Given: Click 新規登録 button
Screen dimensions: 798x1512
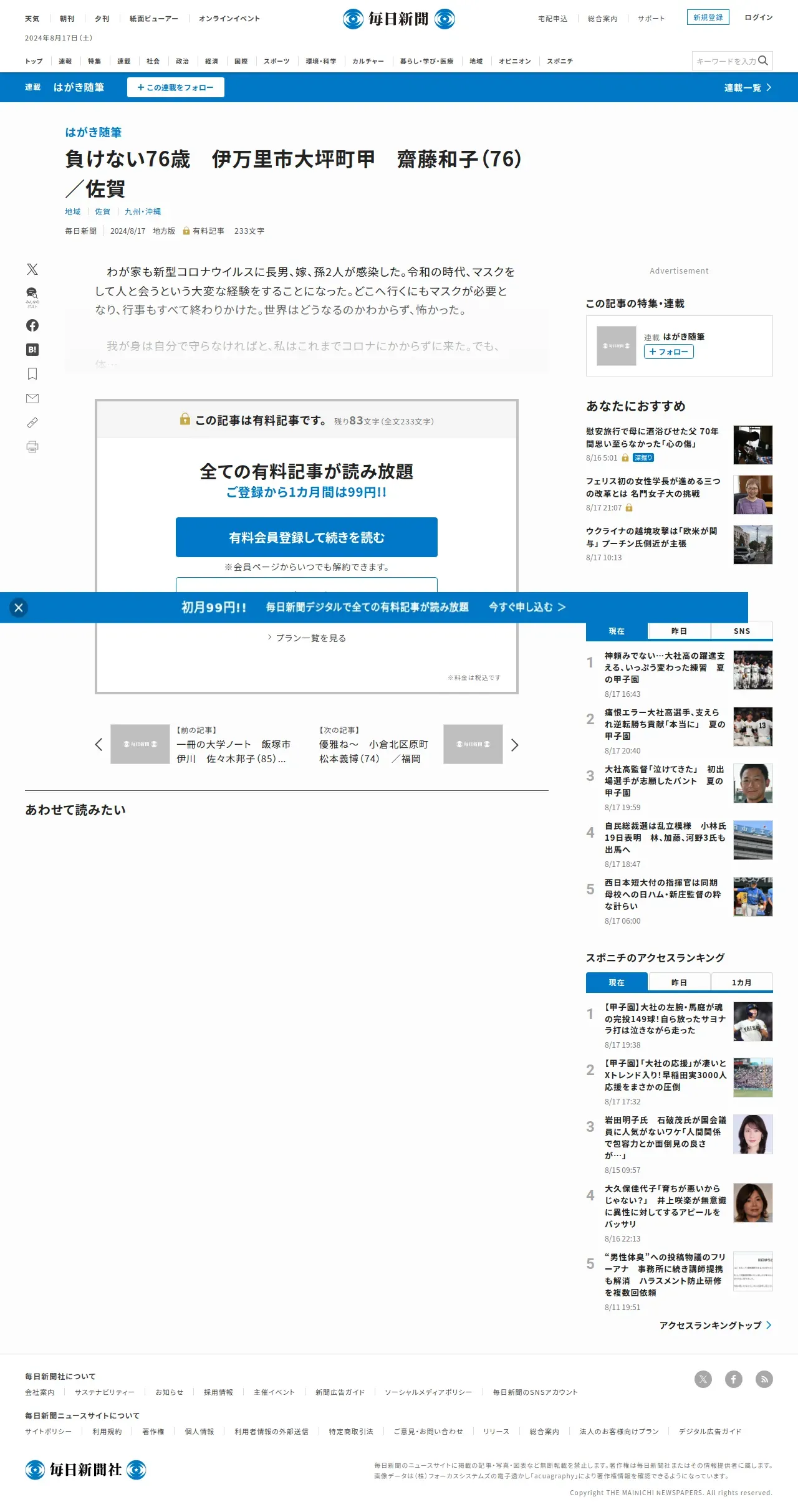Looking at the screenshot, I should [x=708, y=17].
